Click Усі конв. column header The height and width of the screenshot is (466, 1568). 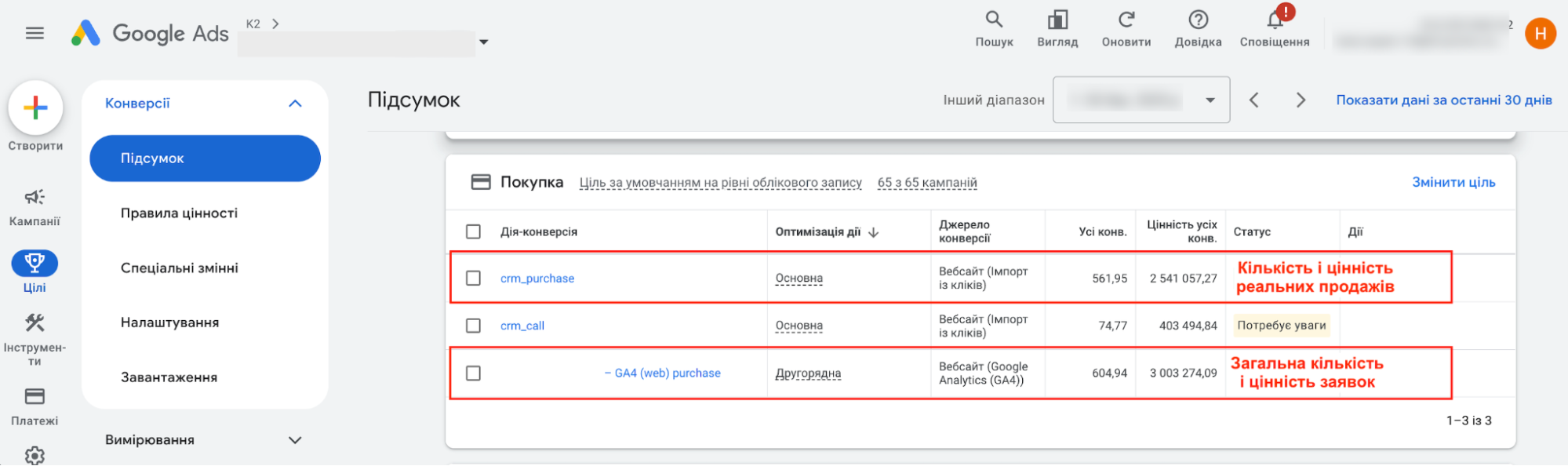click(x=1102, y=232)
